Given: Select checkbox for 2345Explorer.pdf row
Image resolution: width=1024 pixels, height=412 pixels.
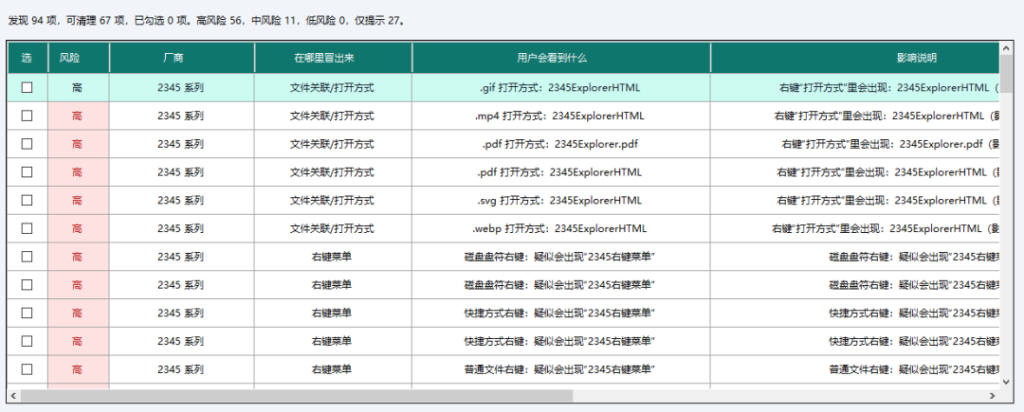Looking at the screenshot, I should coord(27,144).
